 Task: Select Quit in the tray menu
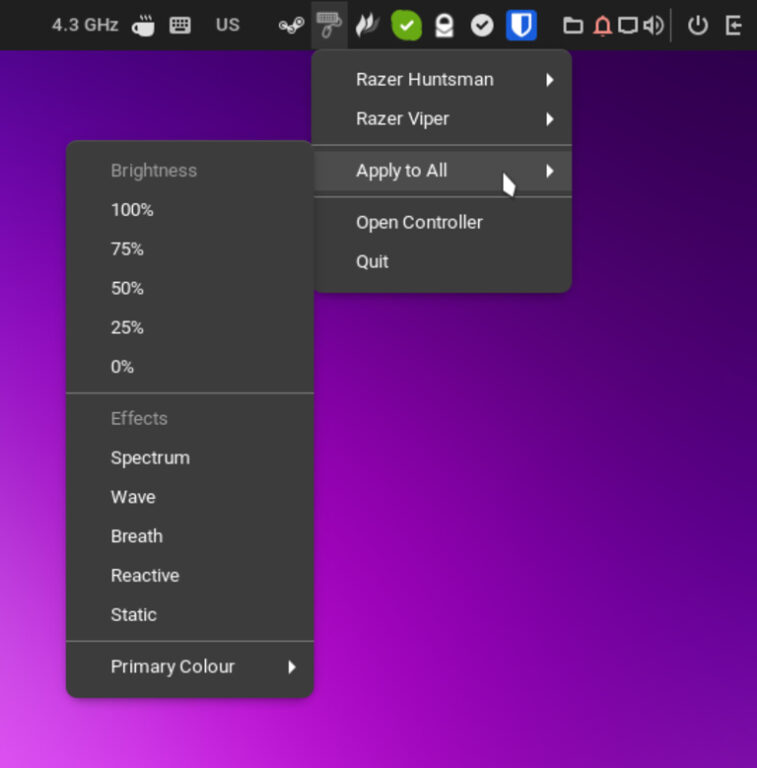coord(442,262)
